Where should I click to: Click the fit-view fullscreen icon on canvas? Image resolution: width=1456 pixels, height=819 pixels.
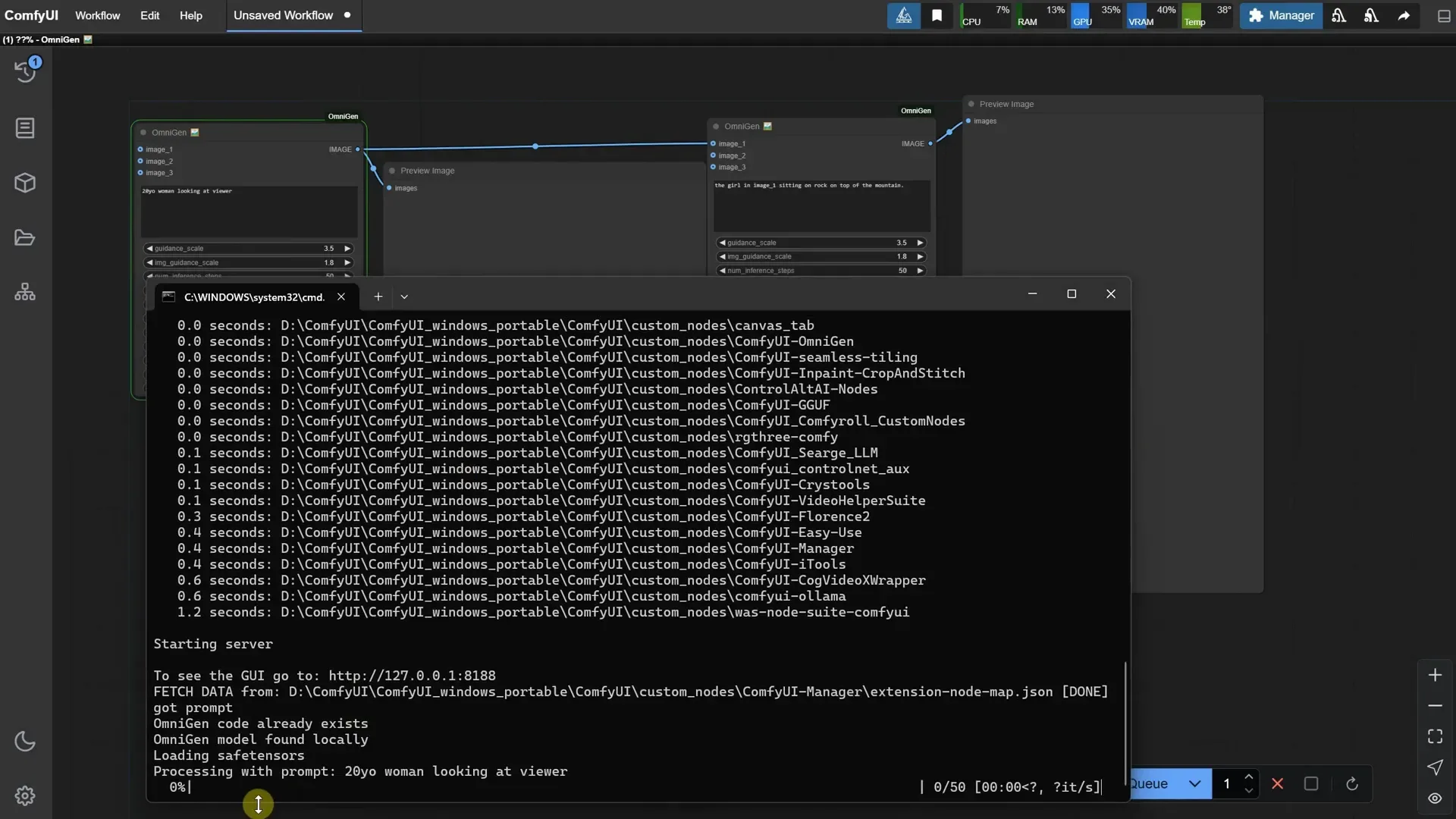pyautogui.click(x=1434, y=736)
